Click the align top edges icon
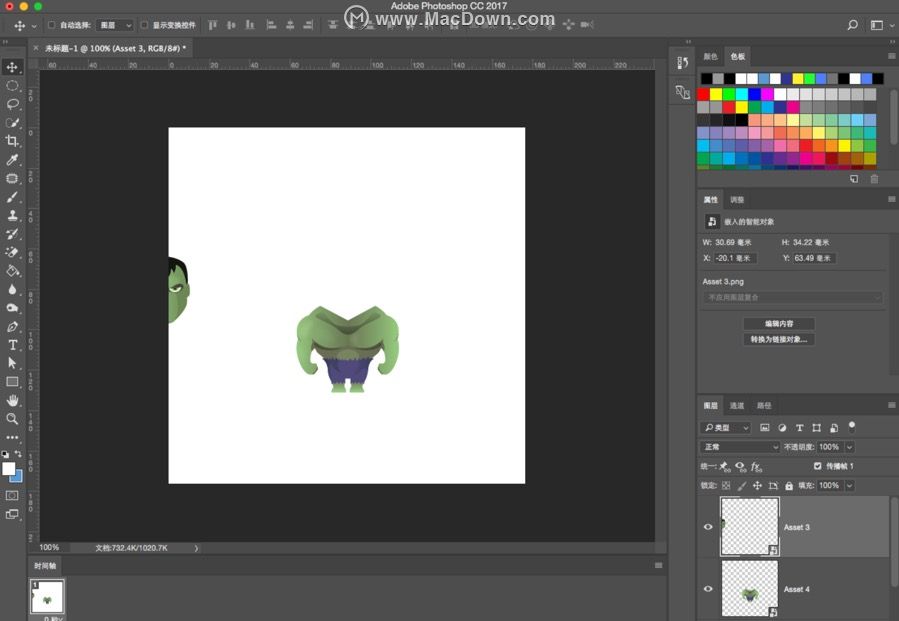The width and height of the screenshot is (899, 621). pos(213,25)
